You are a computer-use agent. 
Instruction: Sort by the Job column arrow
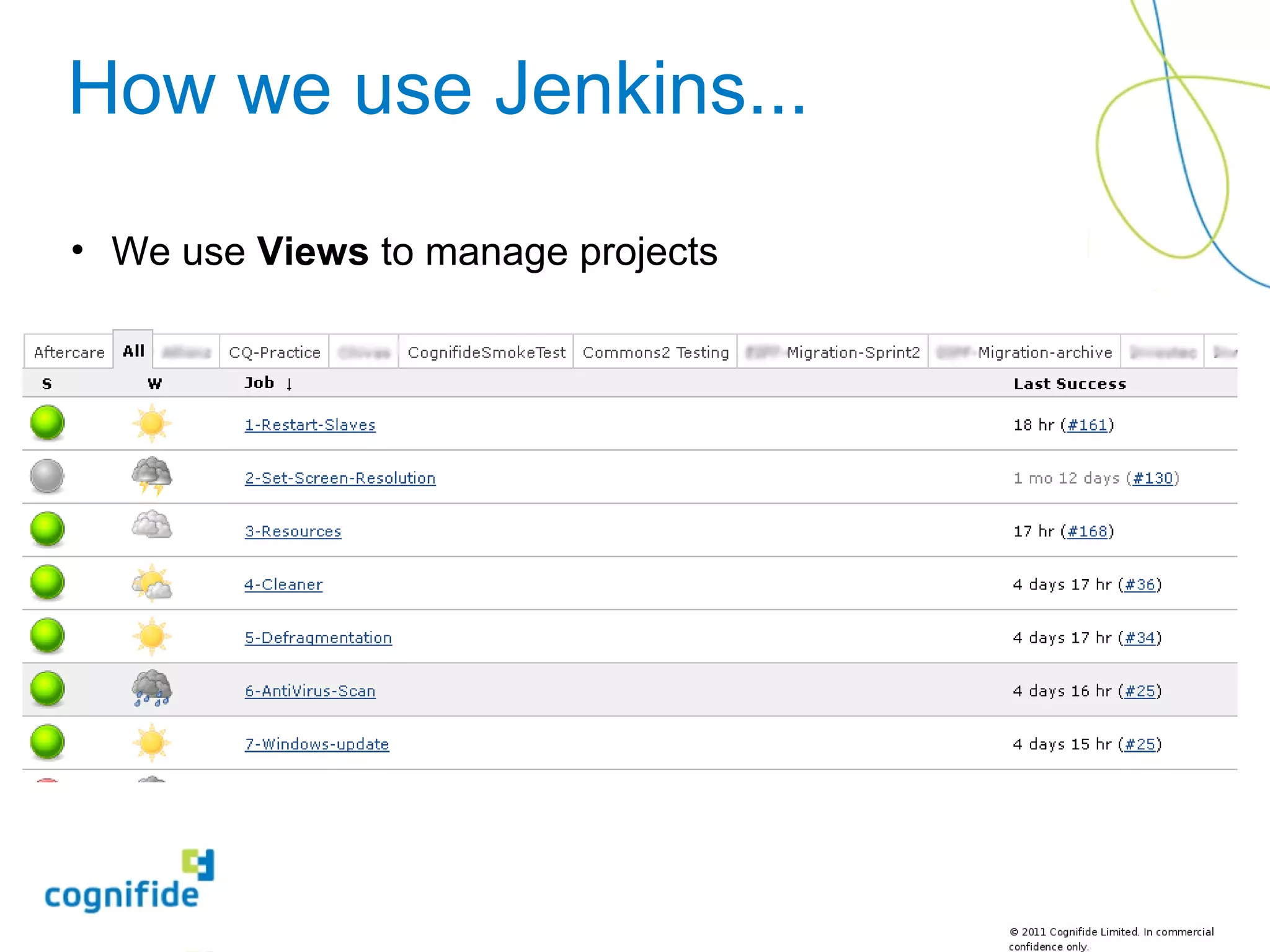(289, 384)
